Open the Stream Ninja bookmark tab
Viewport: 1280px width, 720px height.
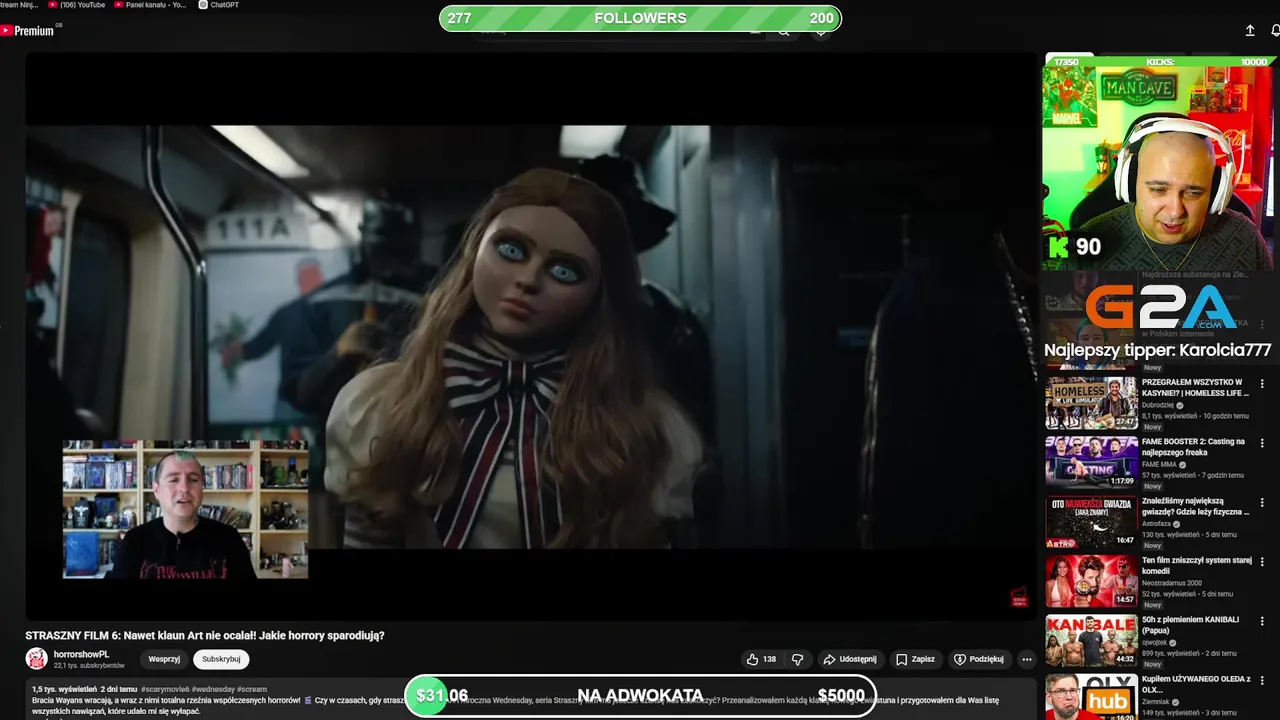point(19,5)
